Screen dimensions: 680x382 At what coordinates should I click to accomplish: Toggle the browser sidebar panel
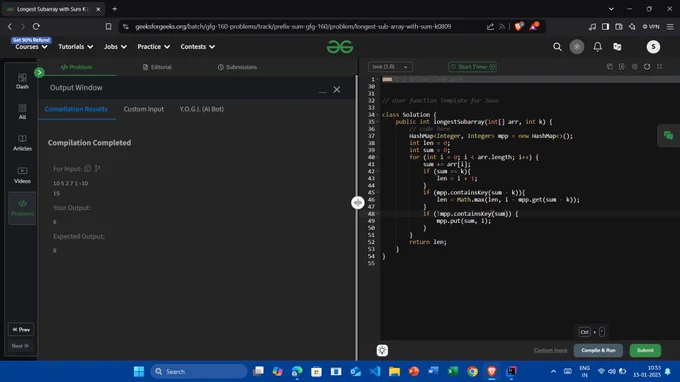[x=605, y=26]
